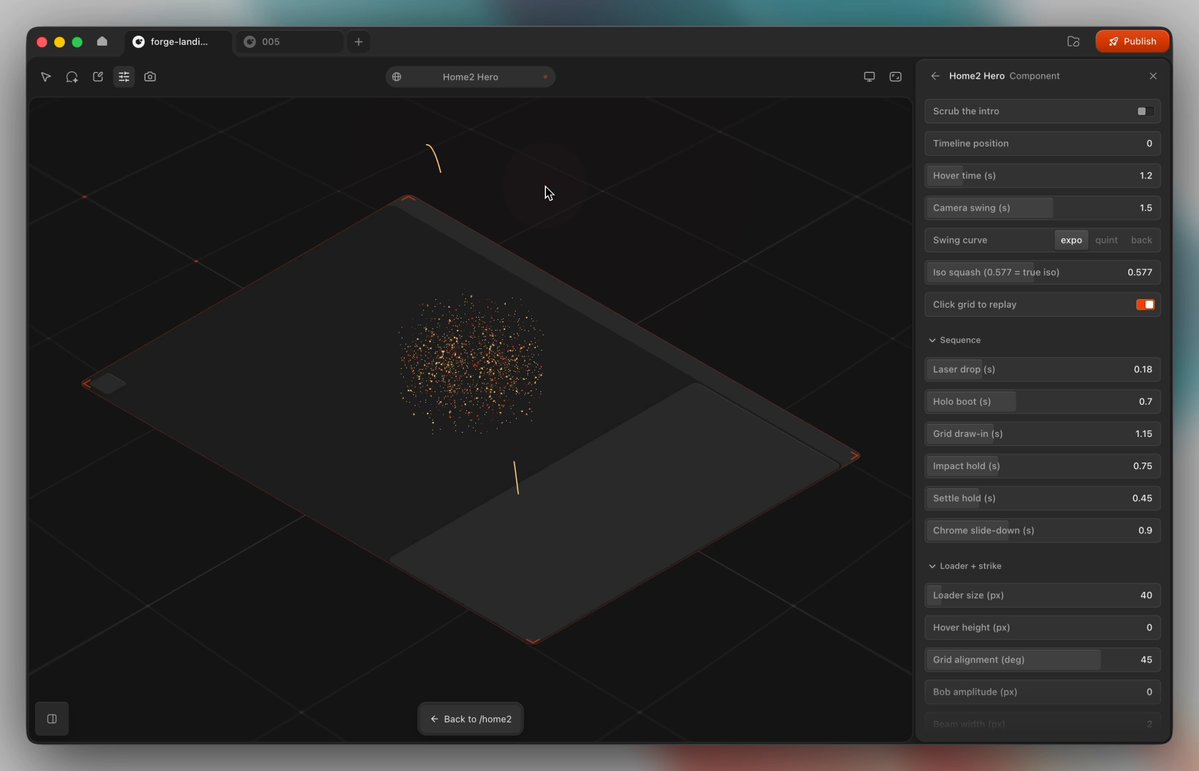
Task: Toggle the sidebar panel layout icon
Action: pyautogui.click(x=52, y=718)
